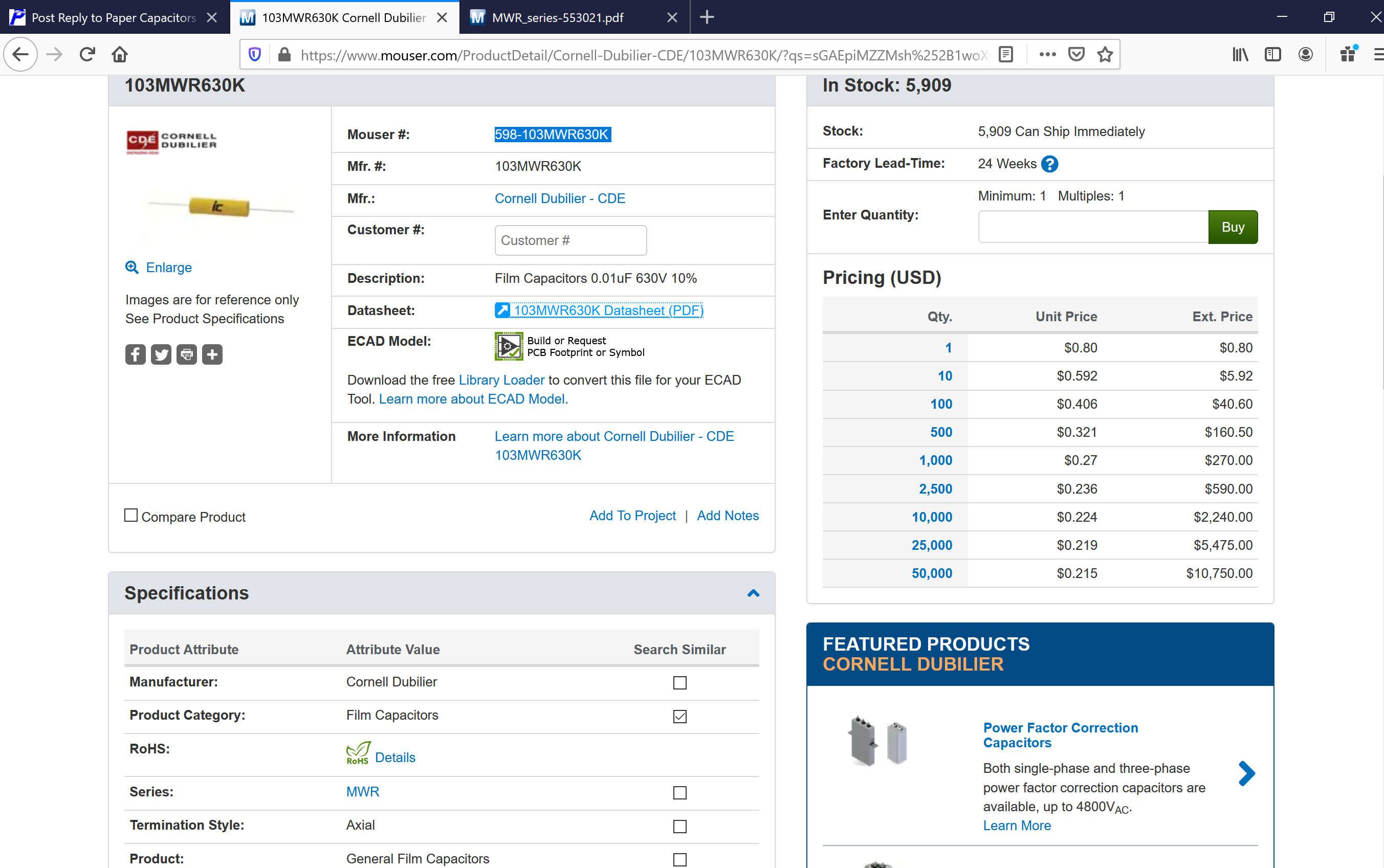This screenshot has height=868, width=1384.
Task: Toggle reader view icon in address bar
Action: [1006, 55]
